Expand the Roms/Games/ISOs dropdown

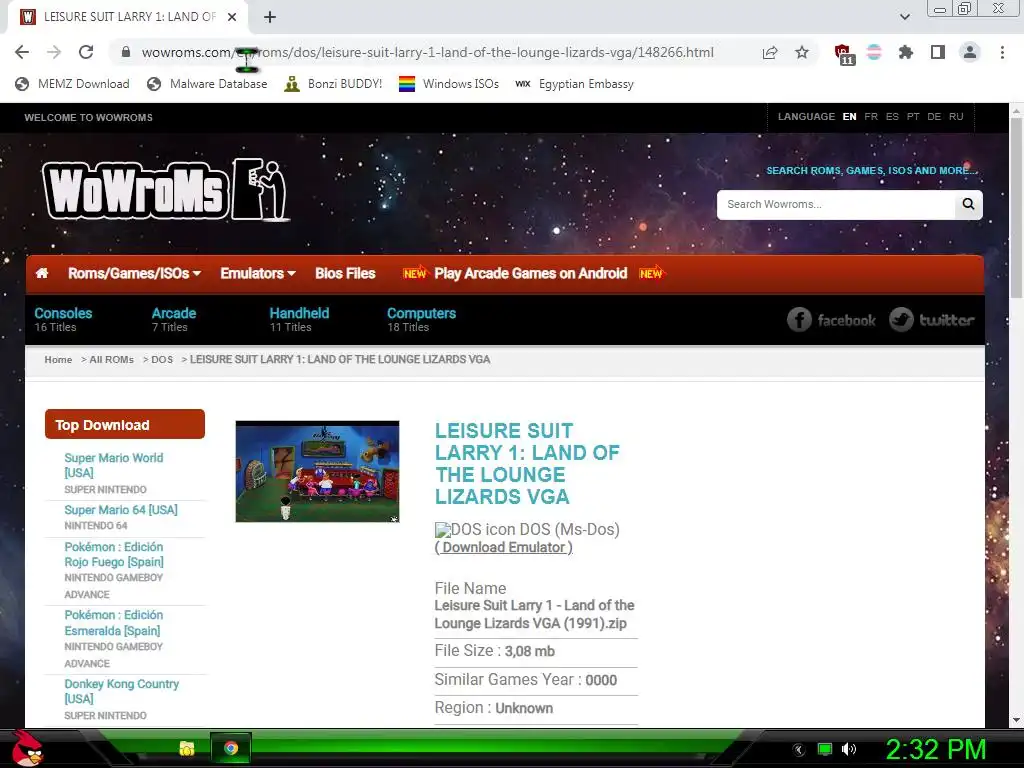coord(134,273)
